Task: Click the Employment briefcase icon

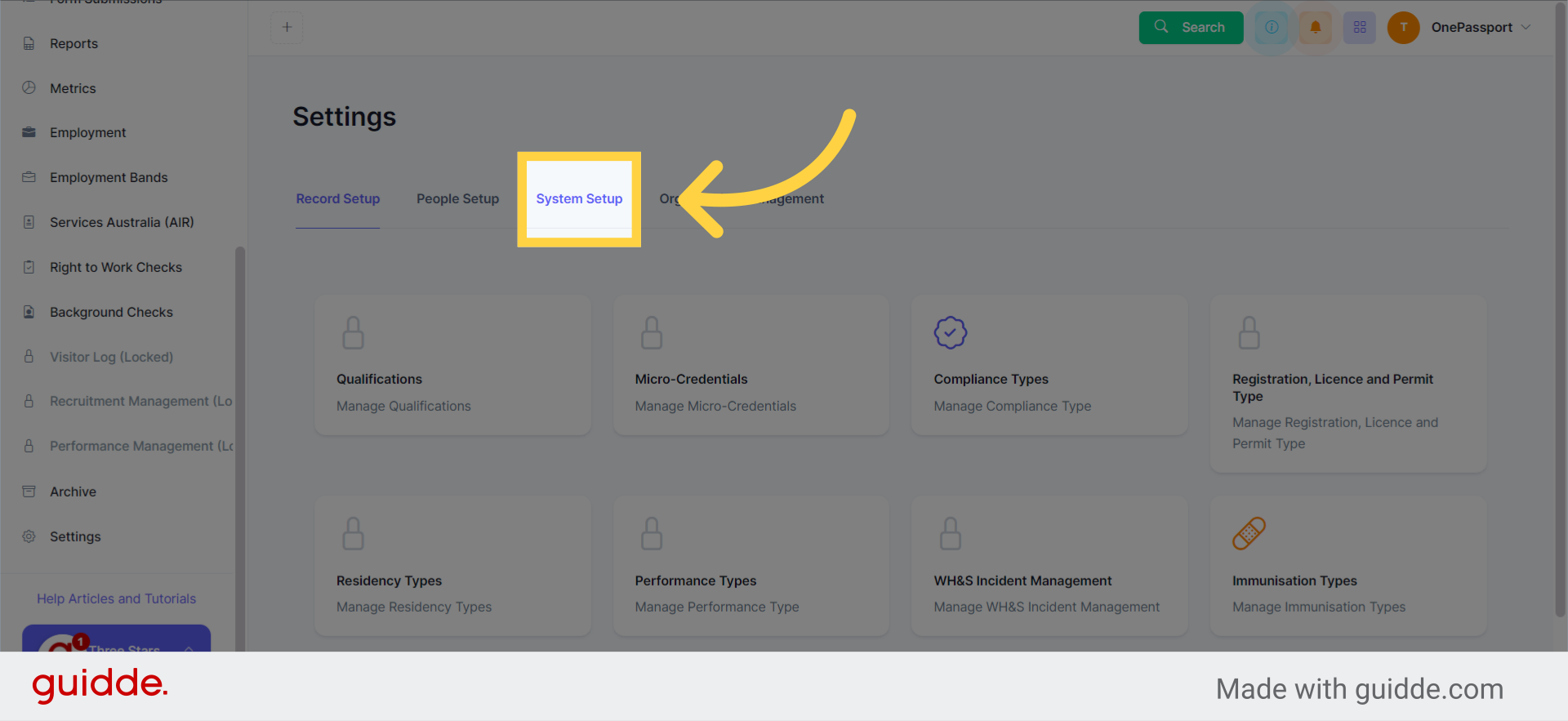Action: click(x=29, y=132)
